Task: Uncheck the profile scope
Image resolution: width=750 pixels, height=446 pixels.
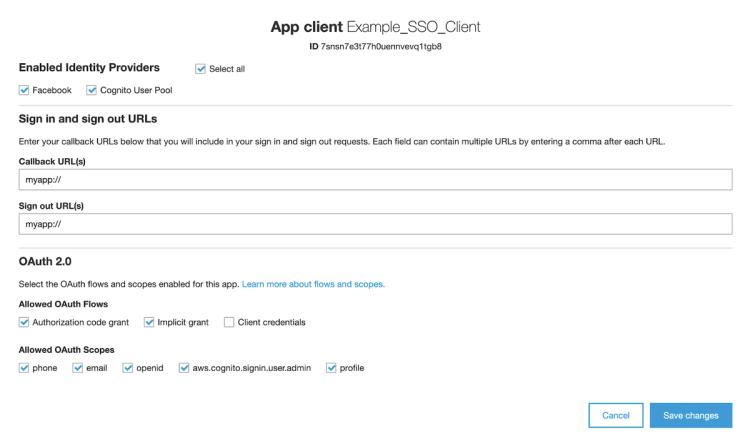Action: [x=331, y=368]
